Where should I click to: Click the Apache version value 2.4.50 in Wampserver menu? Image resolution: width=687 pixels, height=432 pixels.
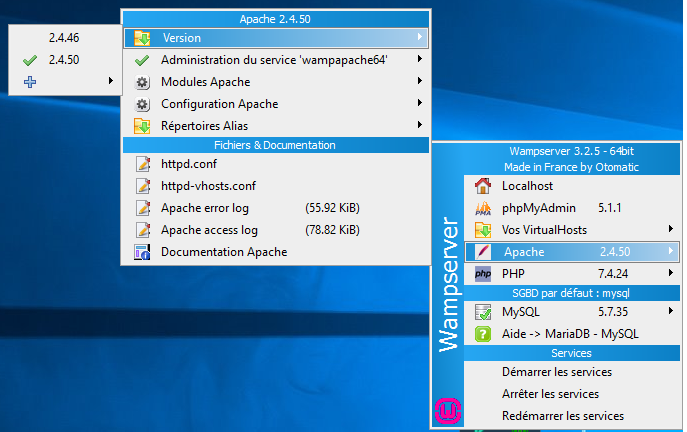[615, 252]
